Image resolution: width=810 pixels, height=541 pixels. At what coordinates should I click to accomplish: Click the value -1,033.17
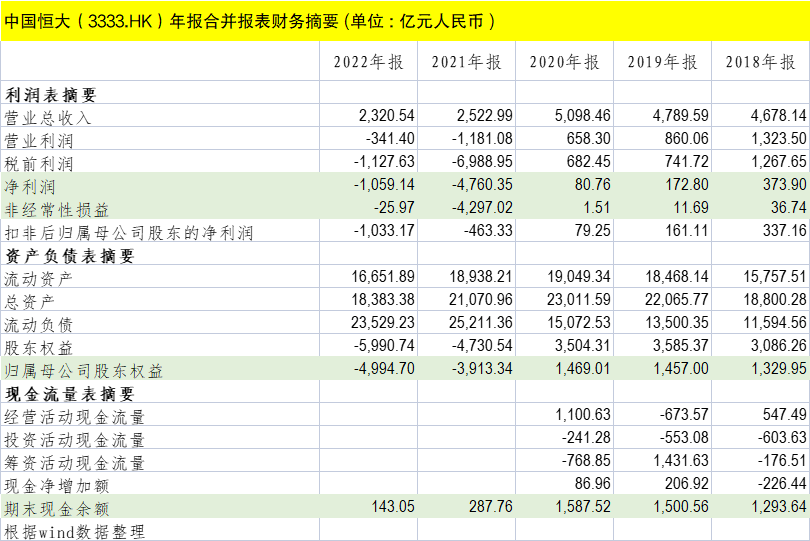coord(384,230)
